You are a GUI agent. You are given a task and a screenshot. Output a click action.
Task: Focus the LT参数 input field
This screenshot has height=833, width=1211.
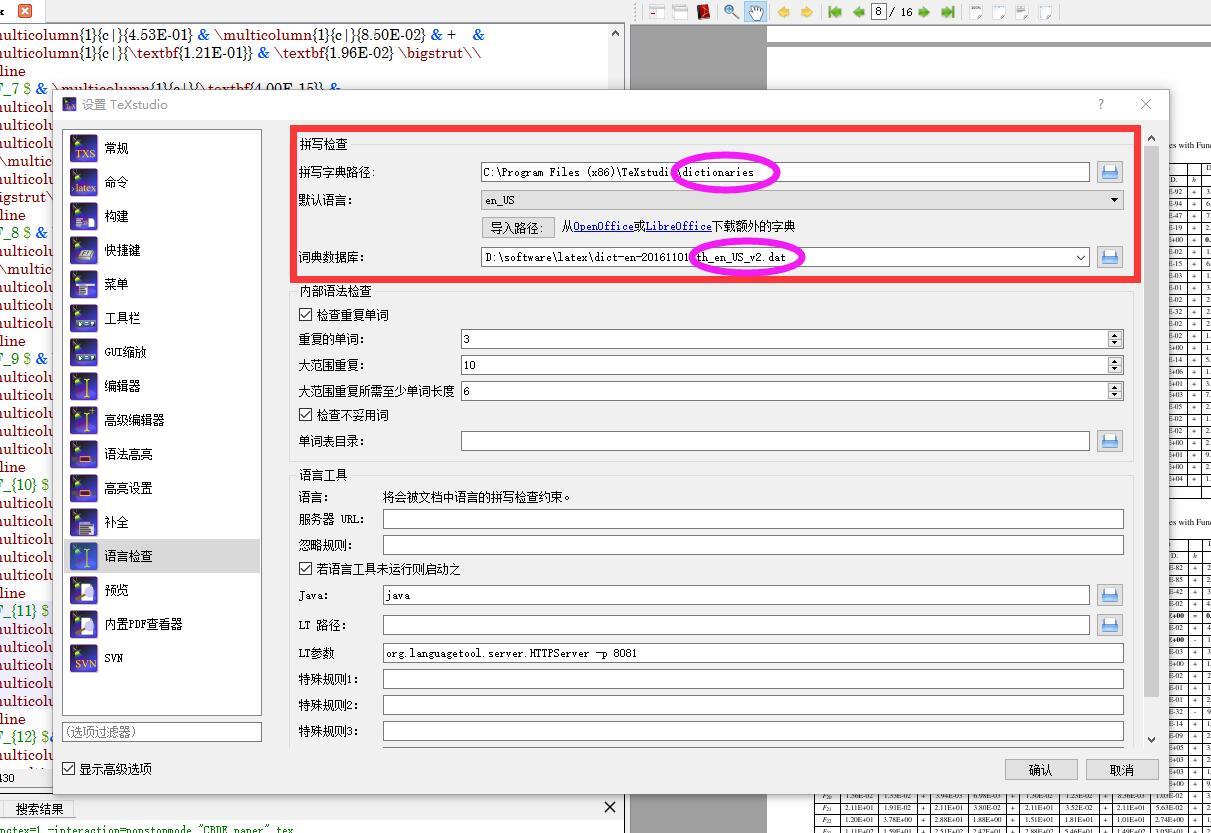[x=753, y=653]
